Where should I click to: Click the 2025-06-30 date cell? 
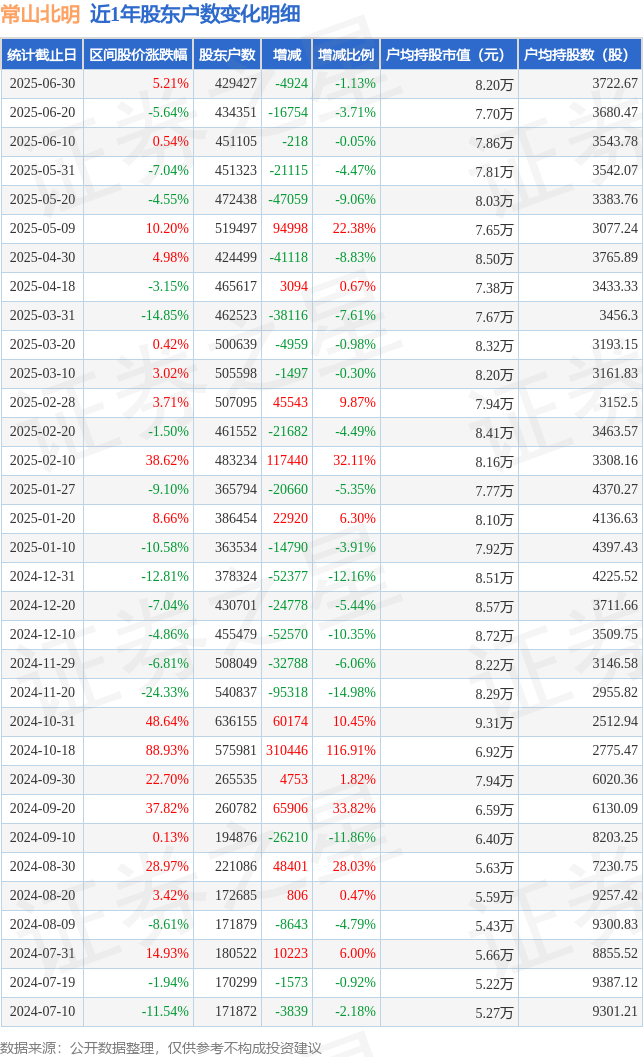pyautogui.click(x=42, y=84)
